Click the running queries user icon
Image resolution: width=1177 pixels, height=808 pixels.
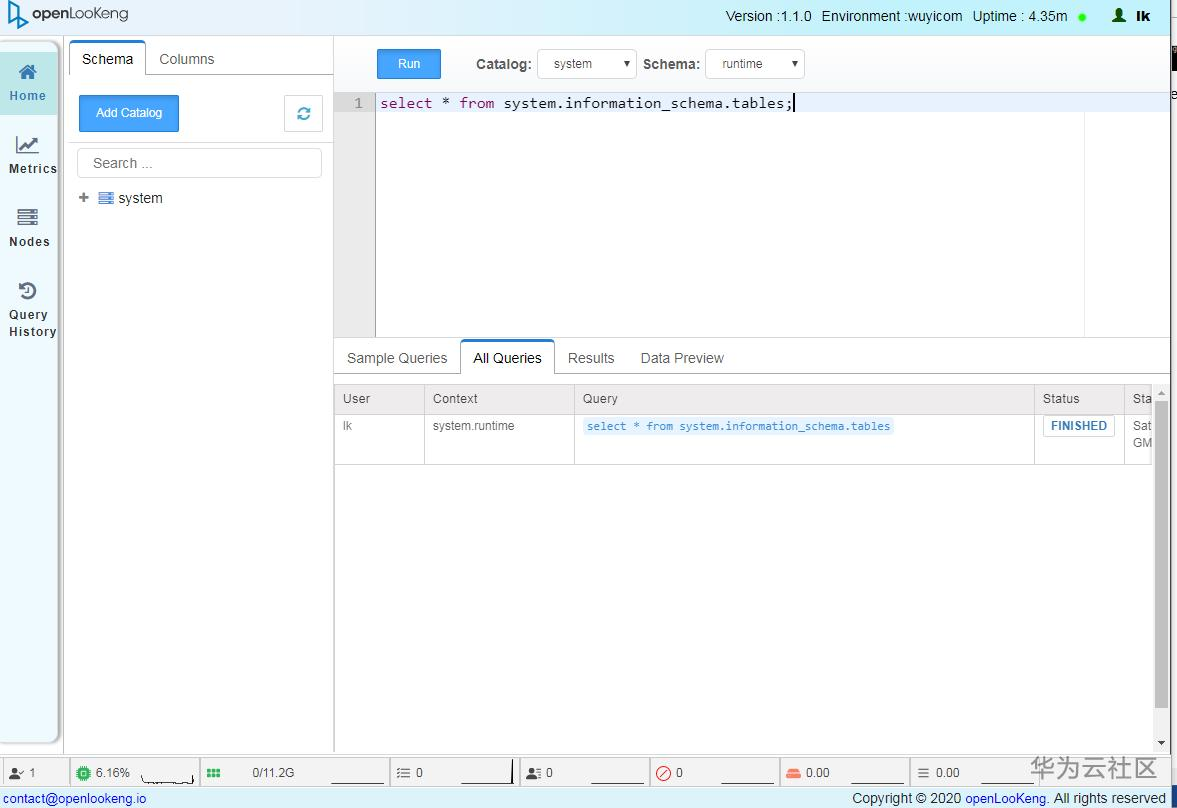pos(16,773)
